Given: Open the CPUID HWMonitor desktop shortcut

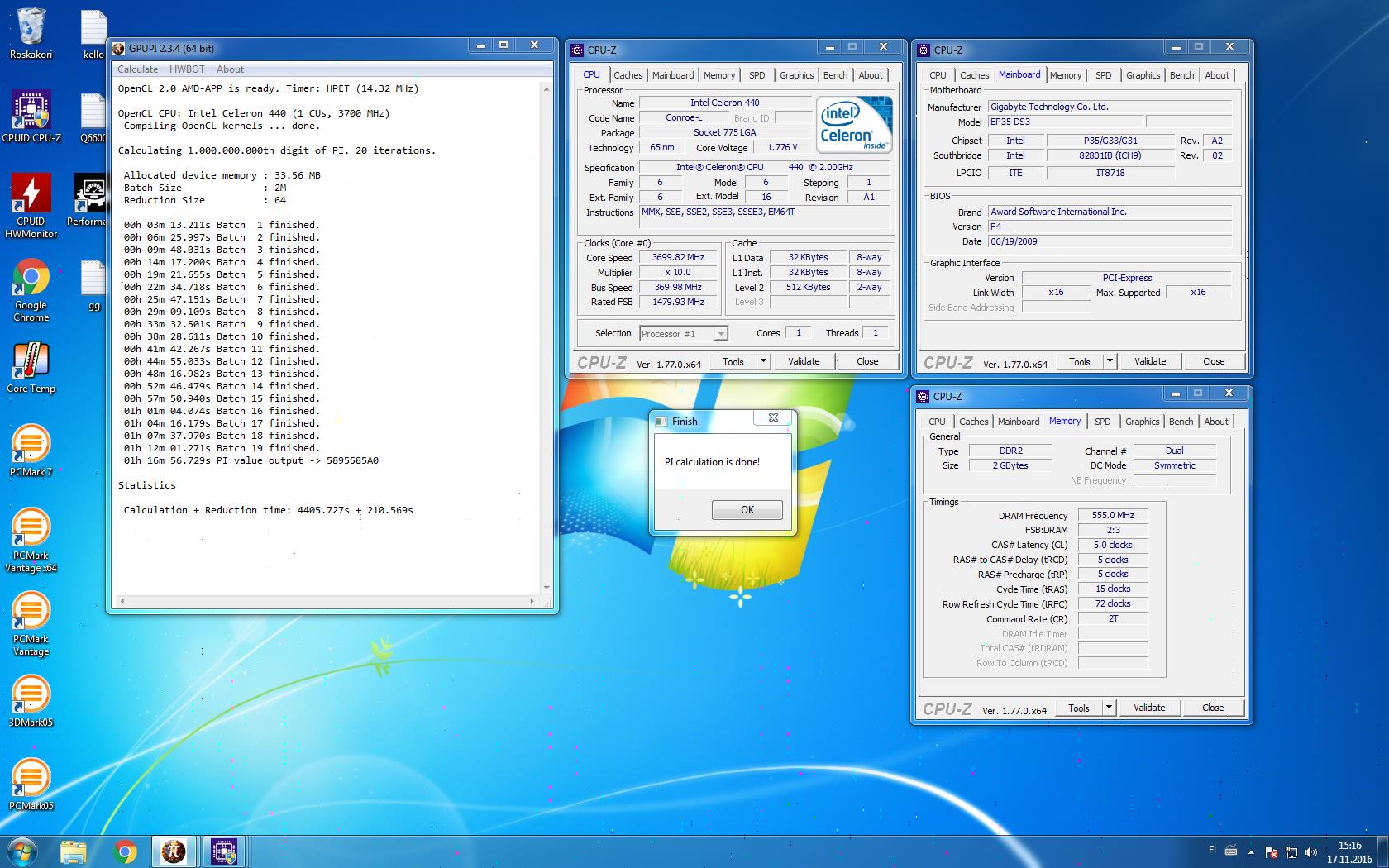Looking at the screenshot, I should (x=31, y=206).
